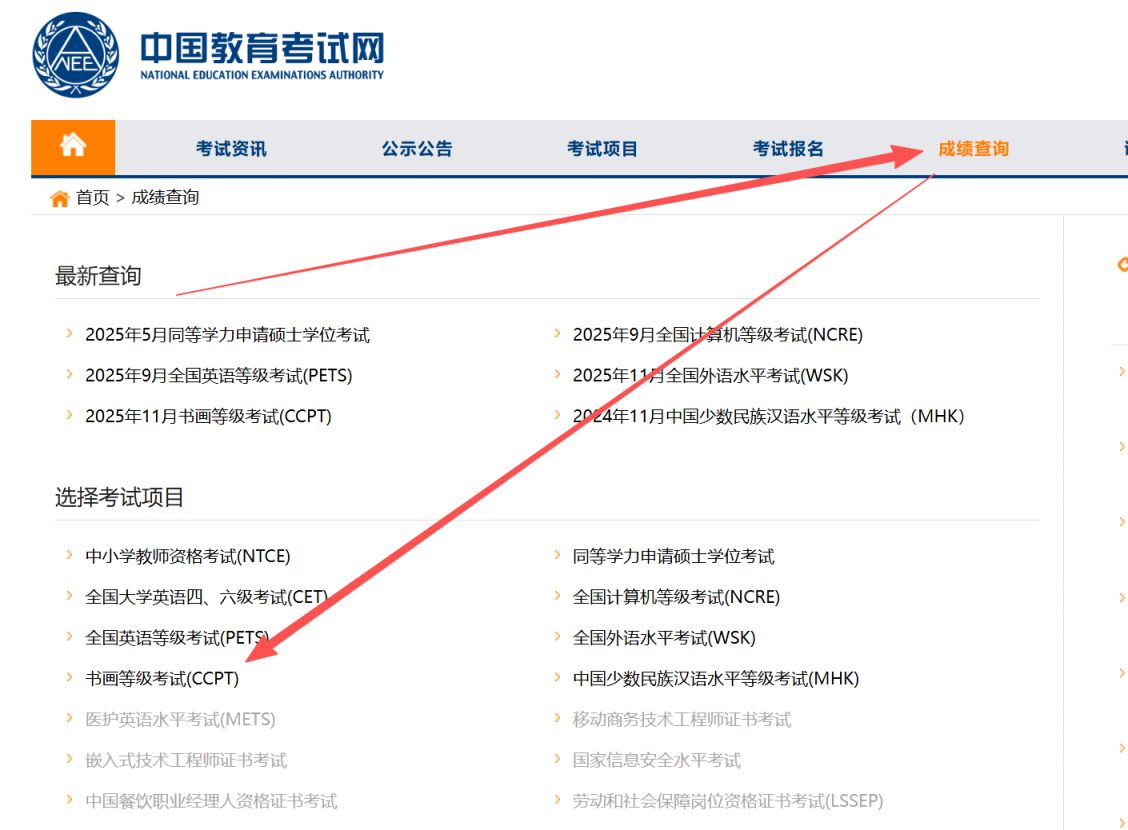Click the 中国教育考试网 site title
1128x830 pixels.
pyautogui.click(x=262, y=47)
